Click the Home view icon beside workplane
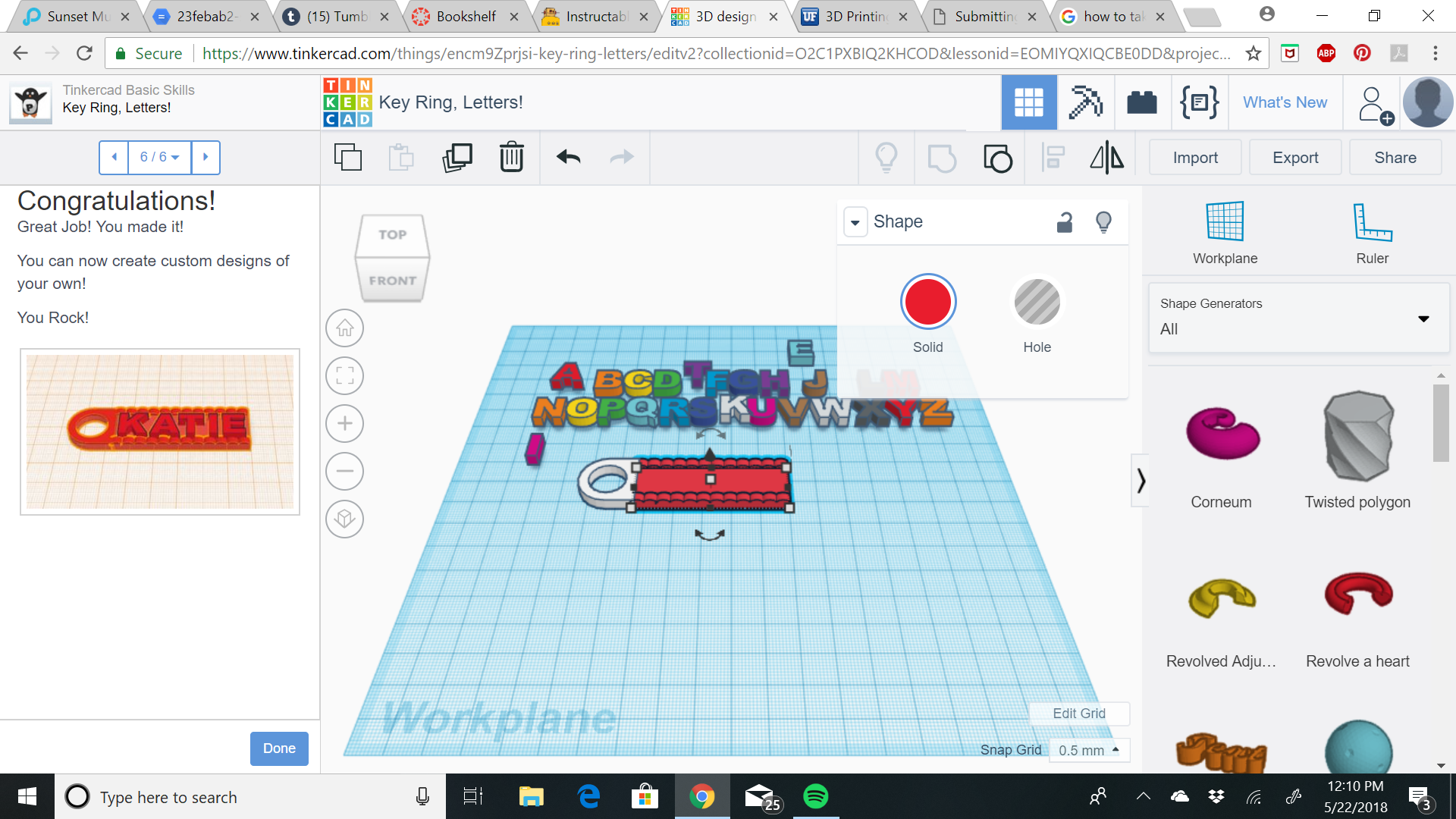 (344, 328)
